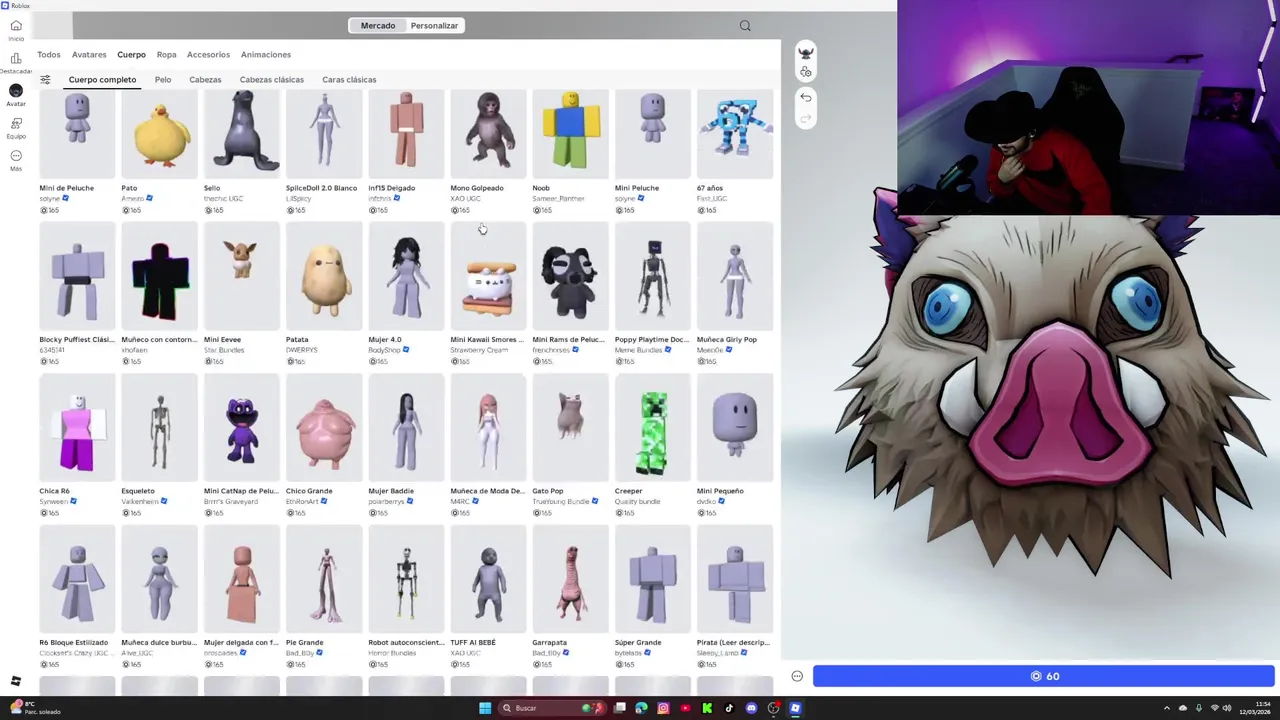Open Kick app from the taskbar

click(x=707, y=708)
